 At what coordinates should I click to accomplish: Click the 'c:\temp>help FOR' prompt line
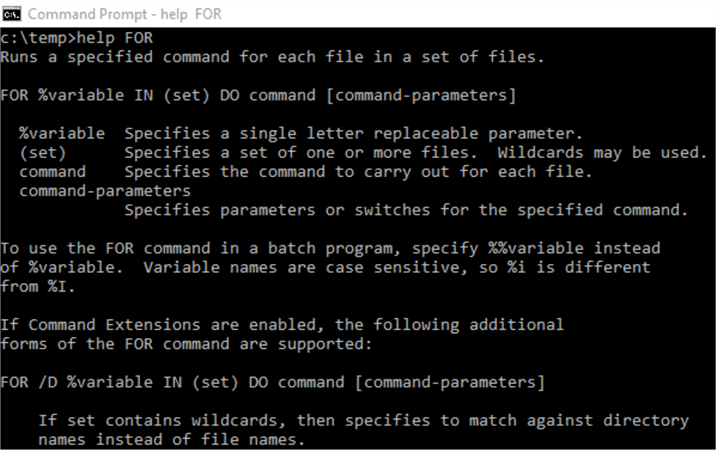(x=77, y=38)
